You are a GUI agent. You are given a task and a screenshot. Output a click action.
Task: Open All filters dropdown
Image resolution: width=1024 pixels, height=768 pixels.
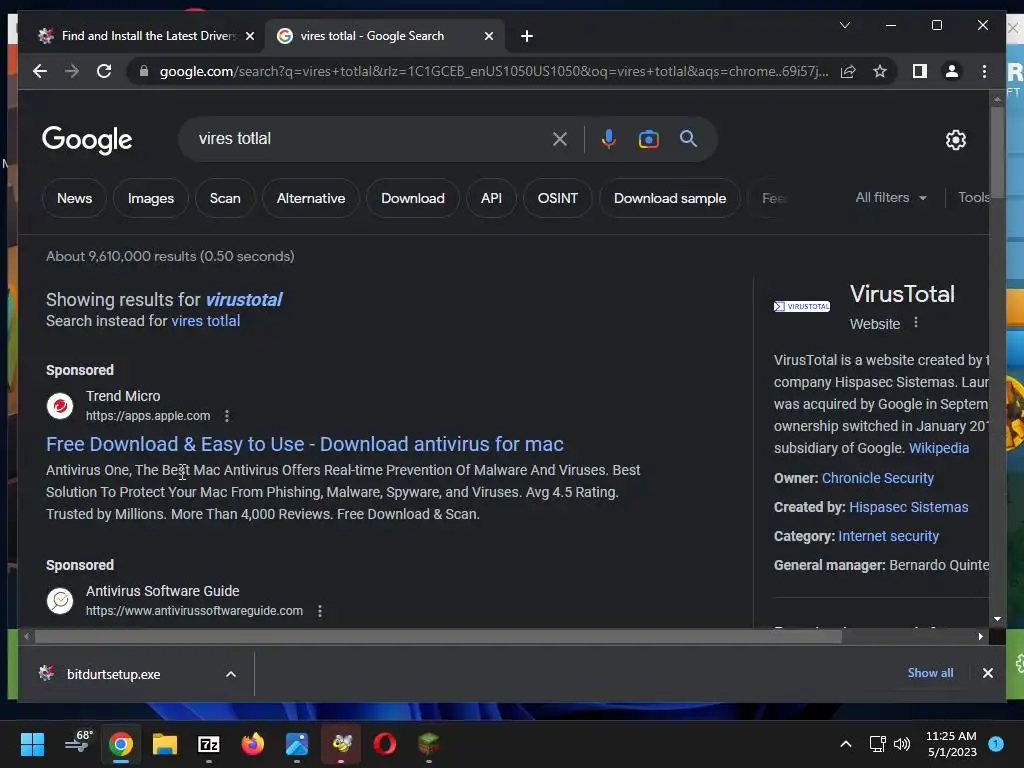coord(891,197)
